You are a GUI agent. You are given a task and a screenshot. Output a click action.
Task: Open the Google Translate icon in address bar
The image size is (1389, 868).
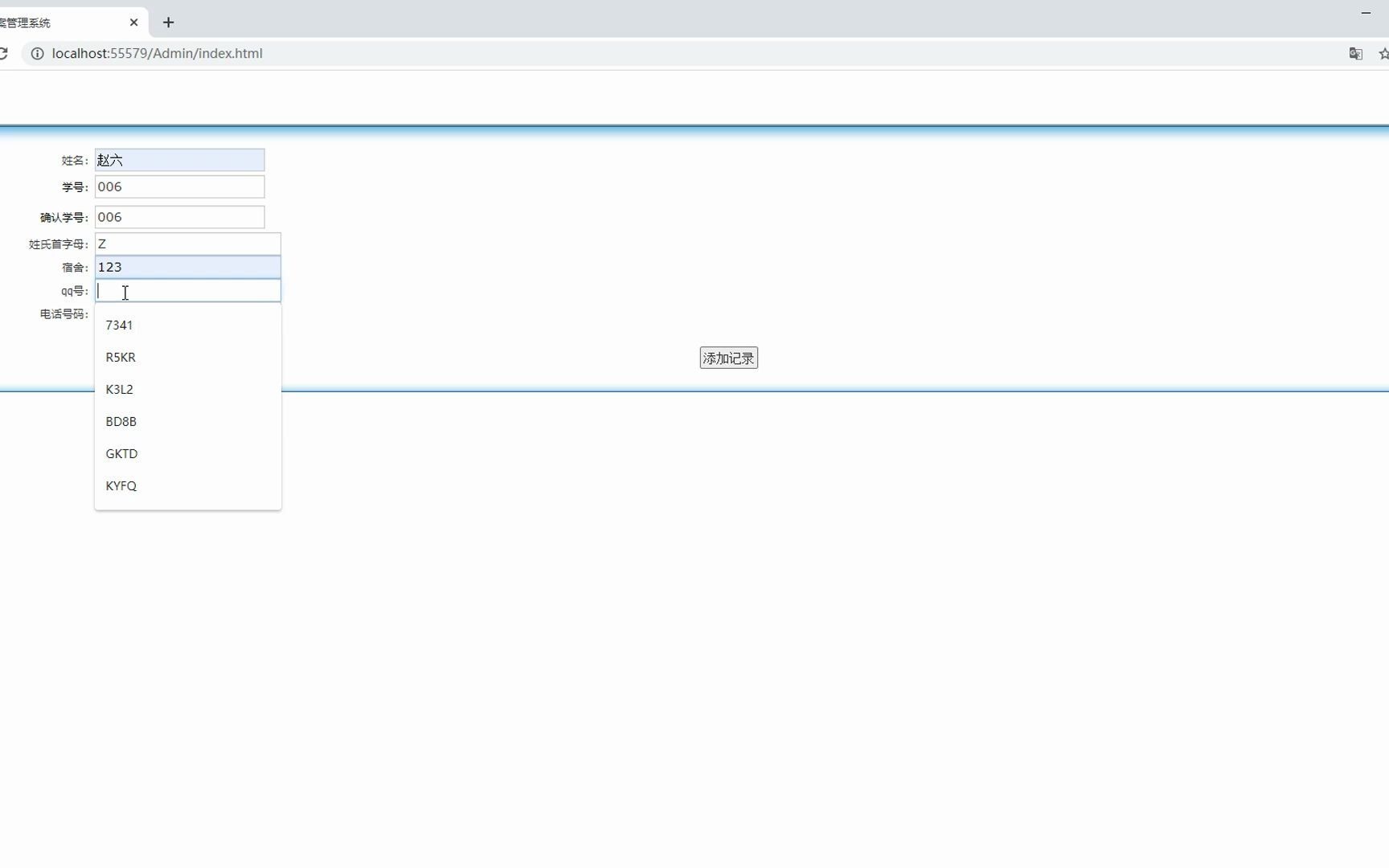(1356, 53)
